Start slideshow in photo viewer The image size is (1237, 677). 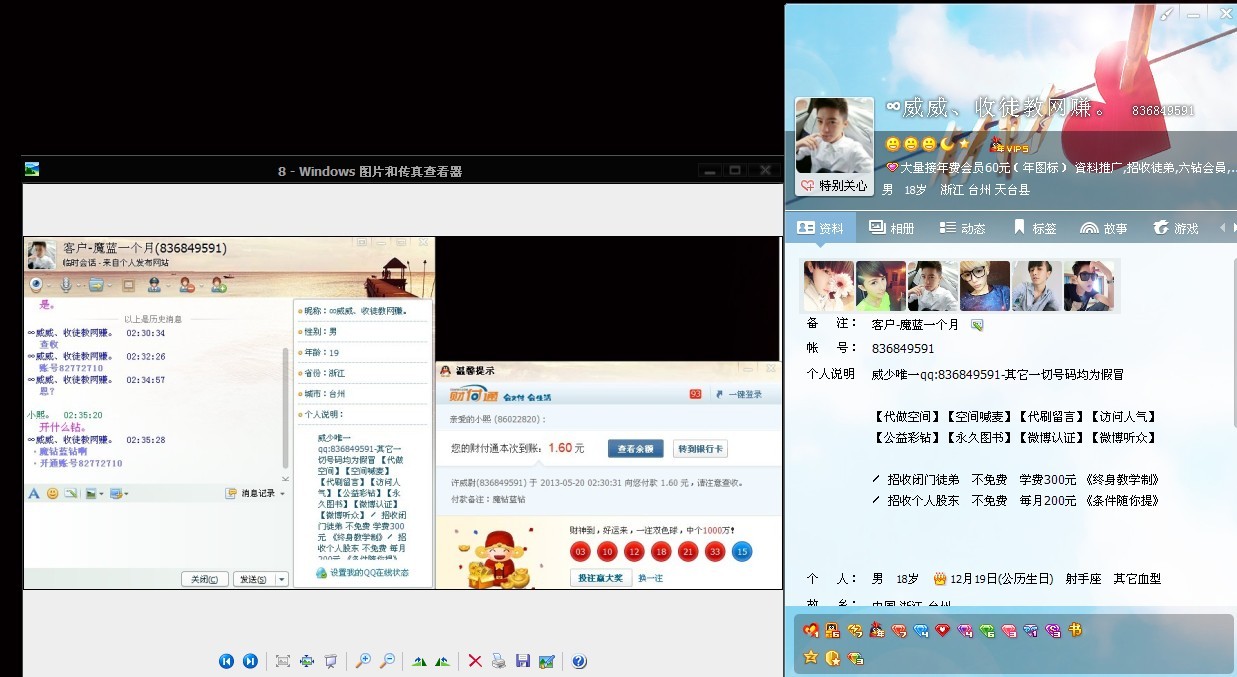pos(330,661)
